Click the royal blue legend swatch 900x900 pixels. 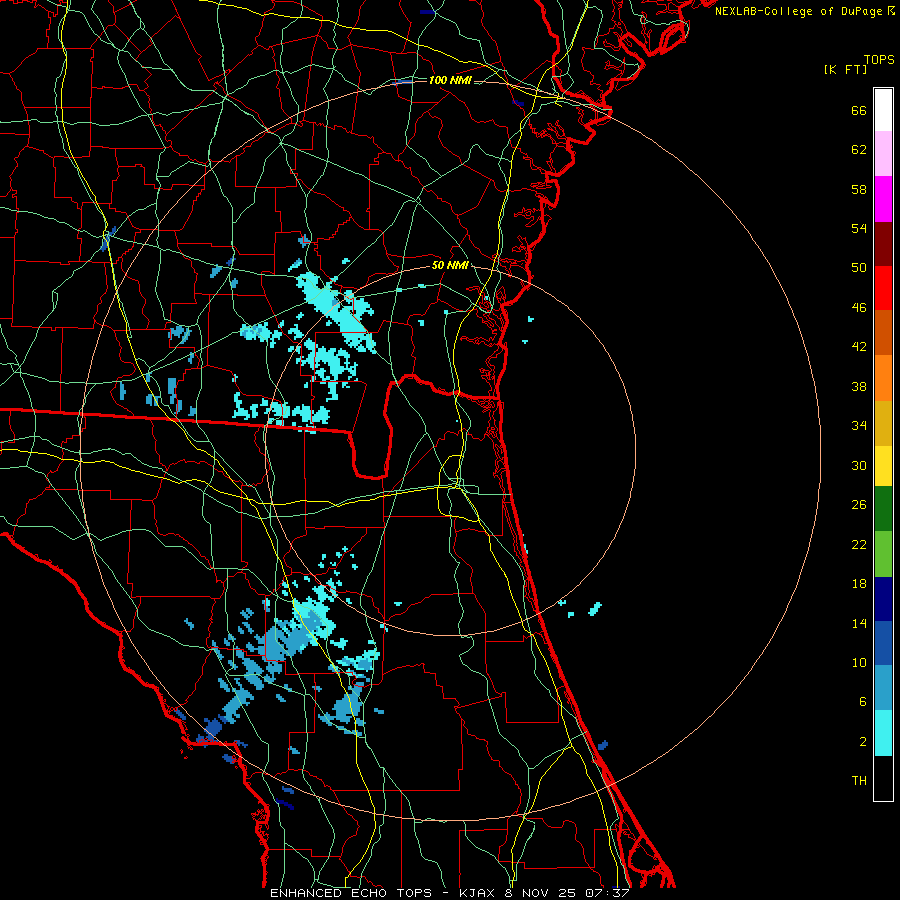coord(883,643)
